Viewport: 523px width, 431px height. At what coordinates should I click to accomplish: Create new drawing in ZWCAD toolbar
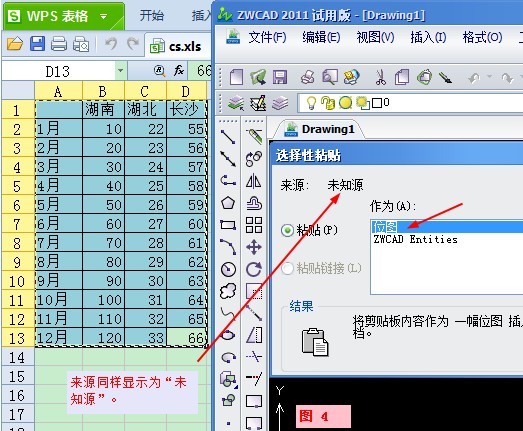click(x=236, y=77)
